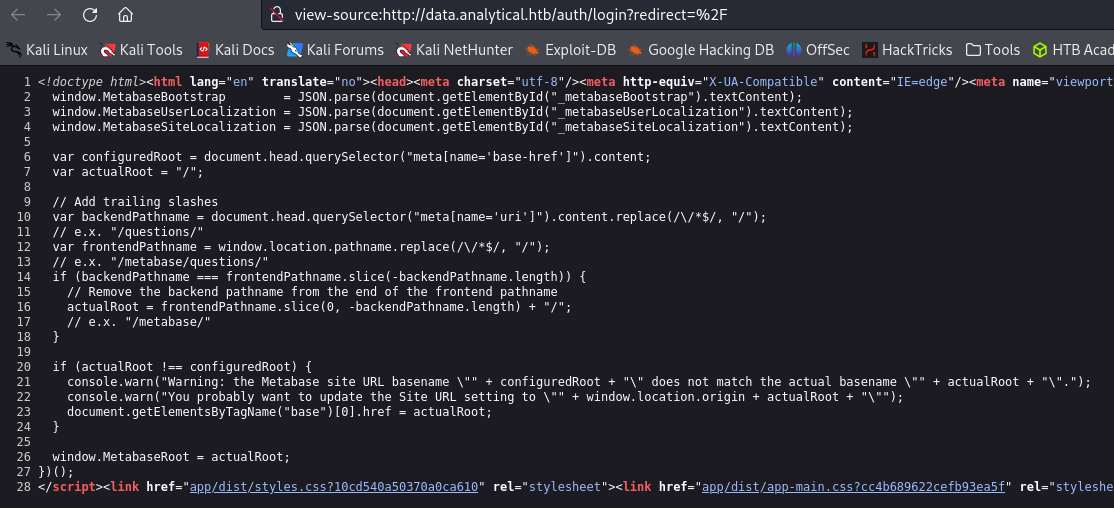Screen dimensions: 1114x508
Task: Click the window.MetabaseBootstrap line of source
Action: (x=427, y=97)
